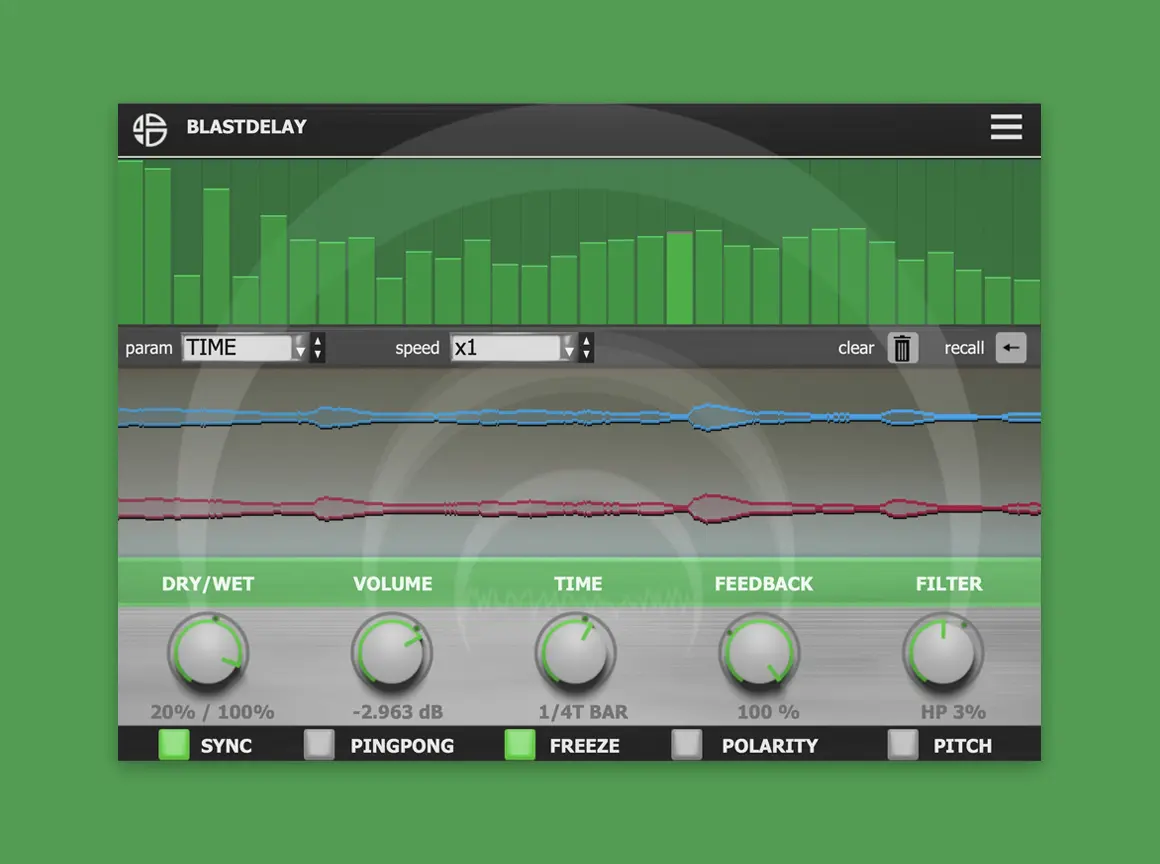
Task: Click the first tallest step sequencer bar
Action: pos(130,242)
